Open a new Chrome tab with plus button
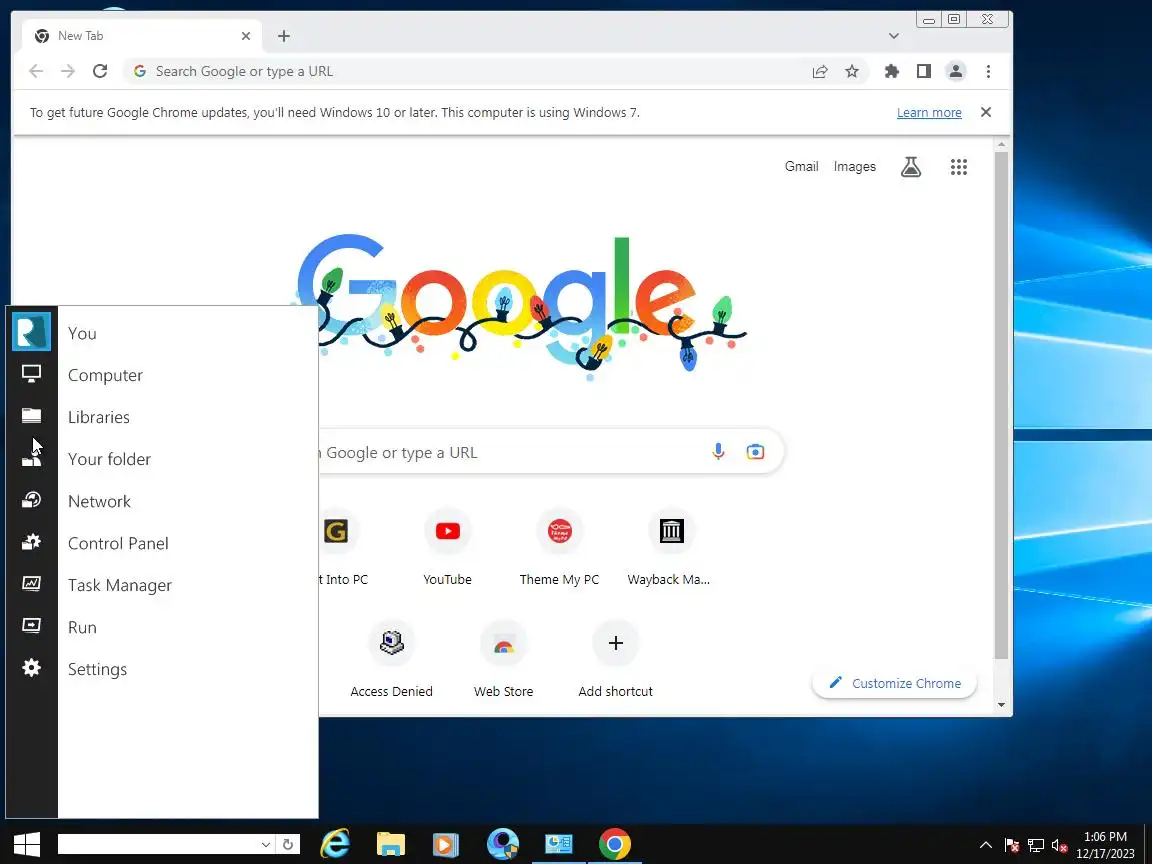The width and height of the screenshot is (1152, 864). pyautogui.click(x=284, y=36)
